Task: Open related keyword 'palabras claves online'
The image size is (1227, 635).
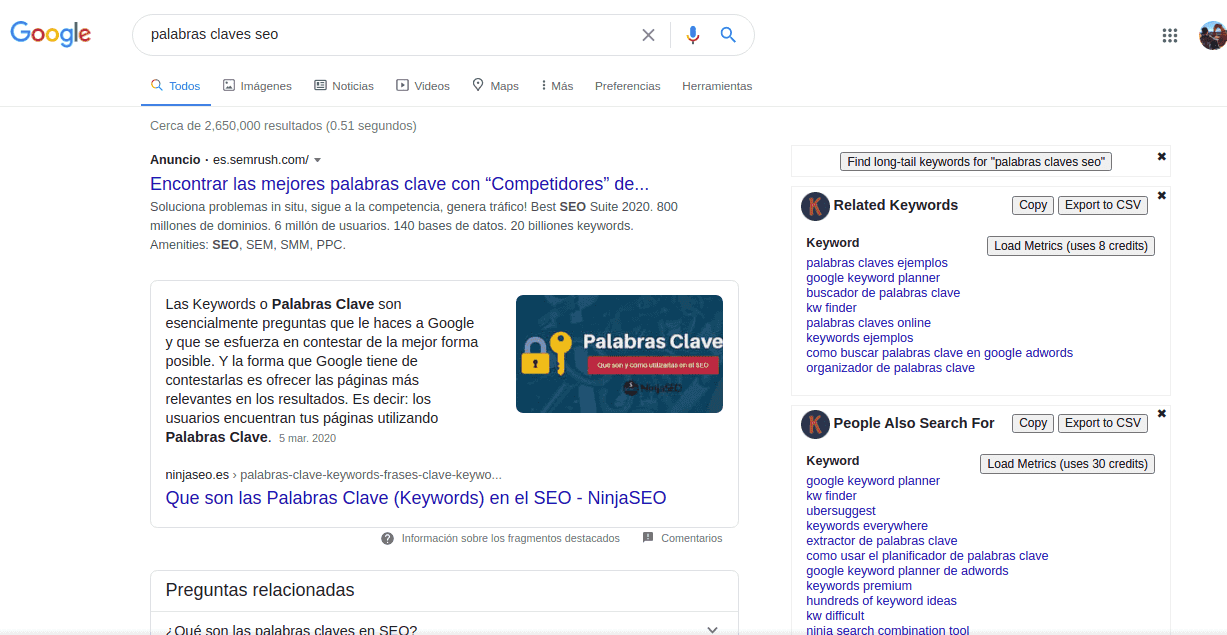Action: click(868, 323)
